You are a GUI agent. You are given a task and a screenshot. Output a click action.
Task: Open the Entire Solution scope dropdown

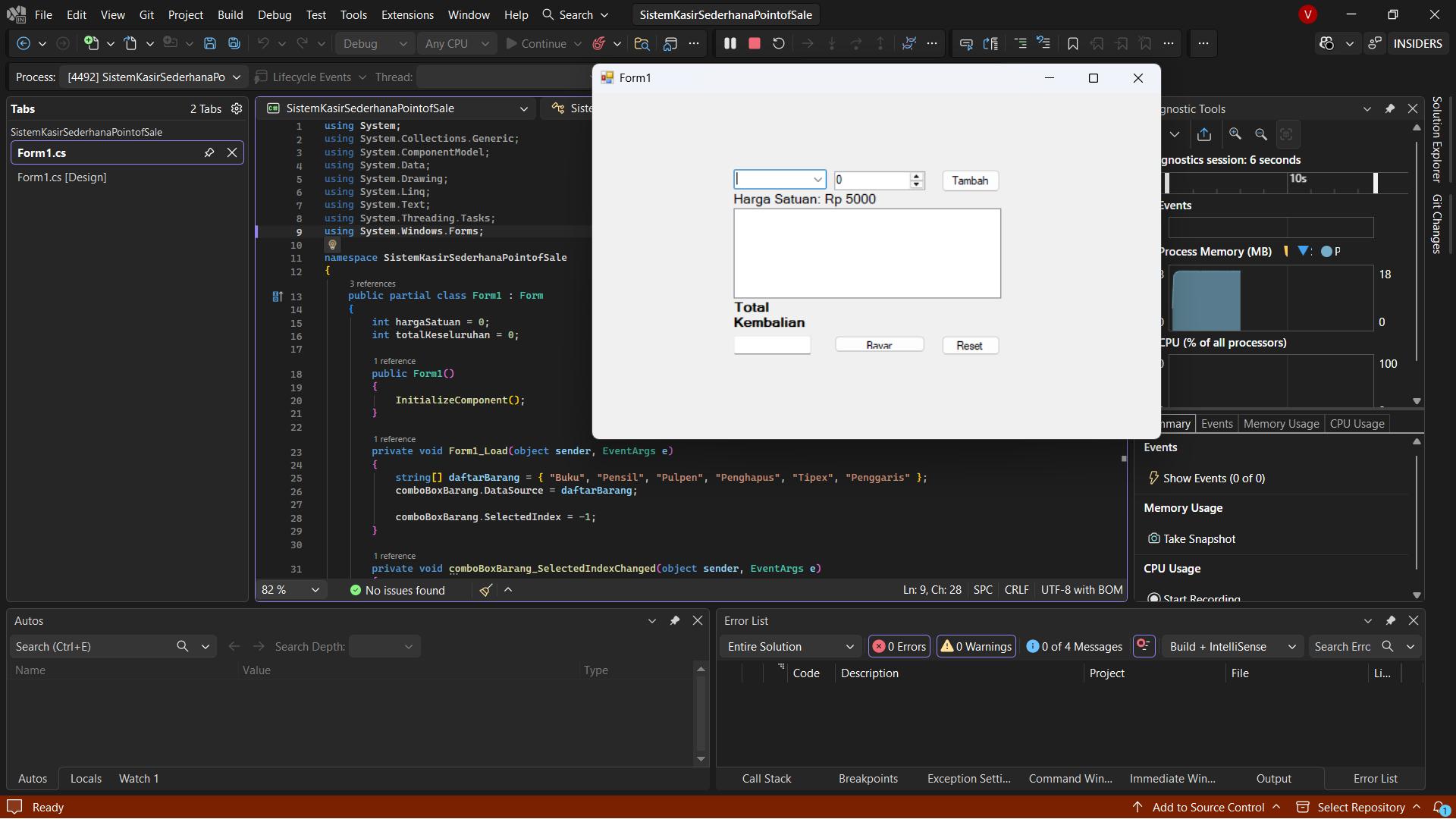pos(790,647)
